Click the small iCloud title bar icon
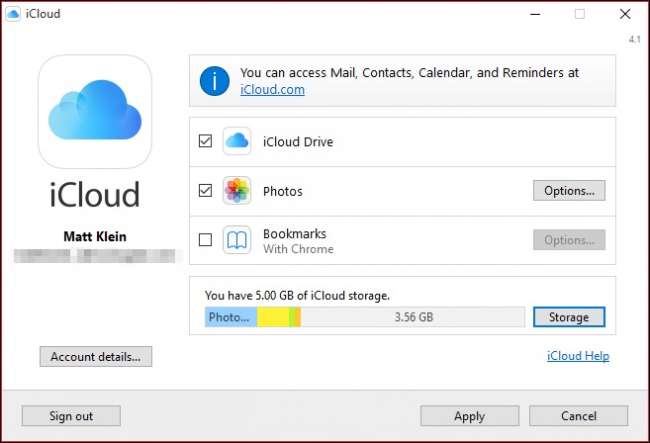The image size is (650, 443). [13, 14]
